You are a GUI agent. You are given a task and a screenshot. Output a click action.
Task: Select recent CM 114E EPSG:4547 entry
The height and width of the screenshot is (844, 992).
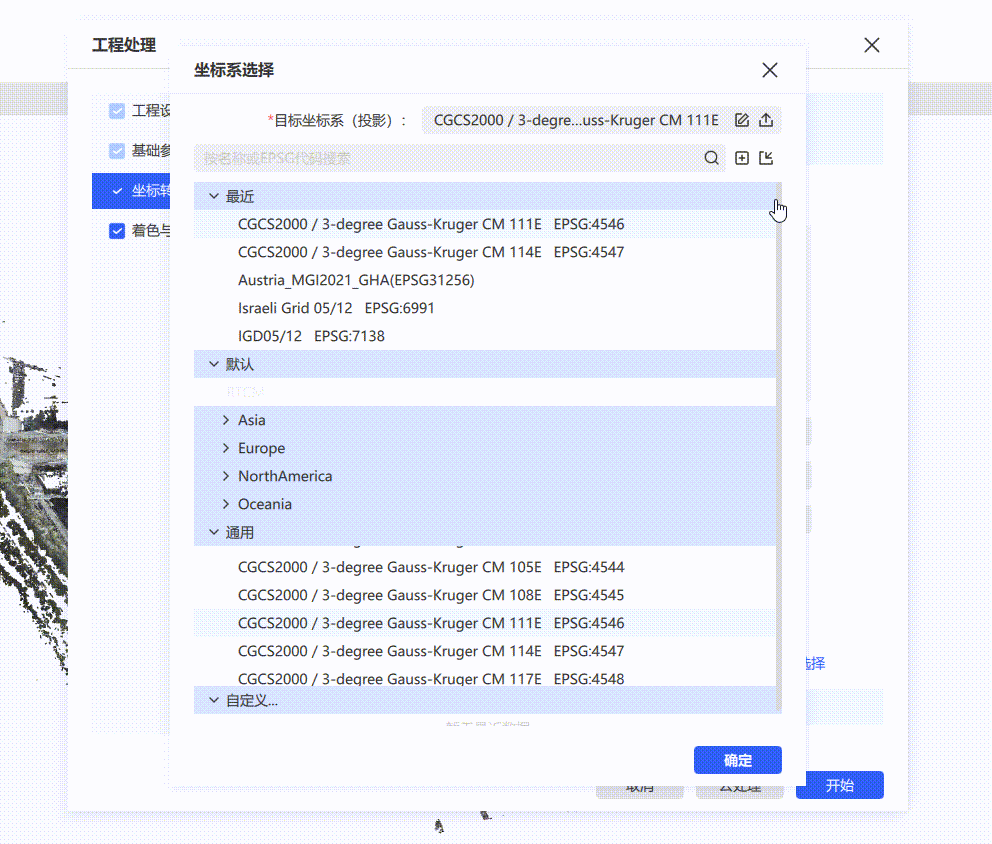(x=485, y=252)
